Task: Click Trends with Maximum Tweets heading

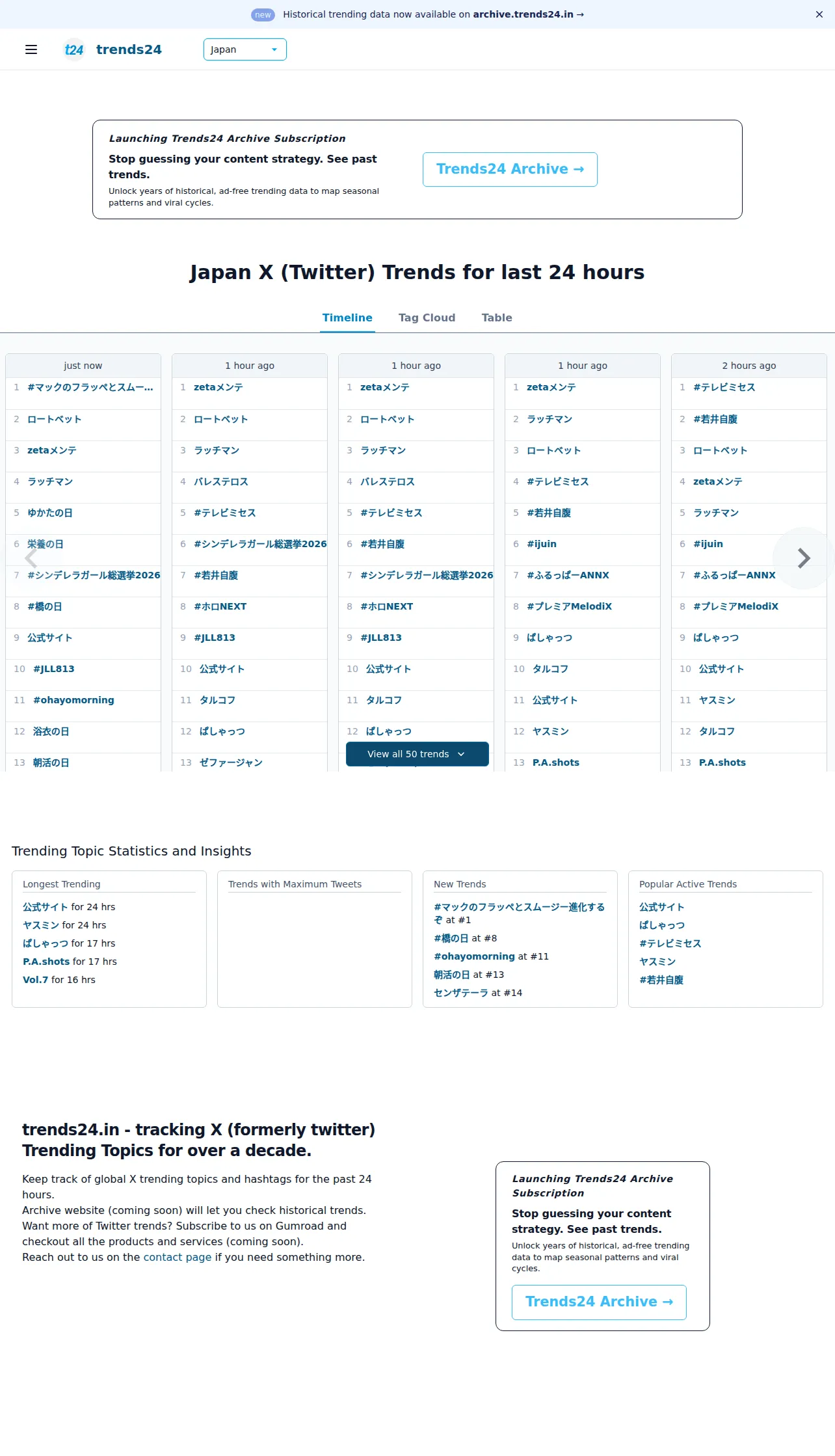Action: (x=295, y=884)
